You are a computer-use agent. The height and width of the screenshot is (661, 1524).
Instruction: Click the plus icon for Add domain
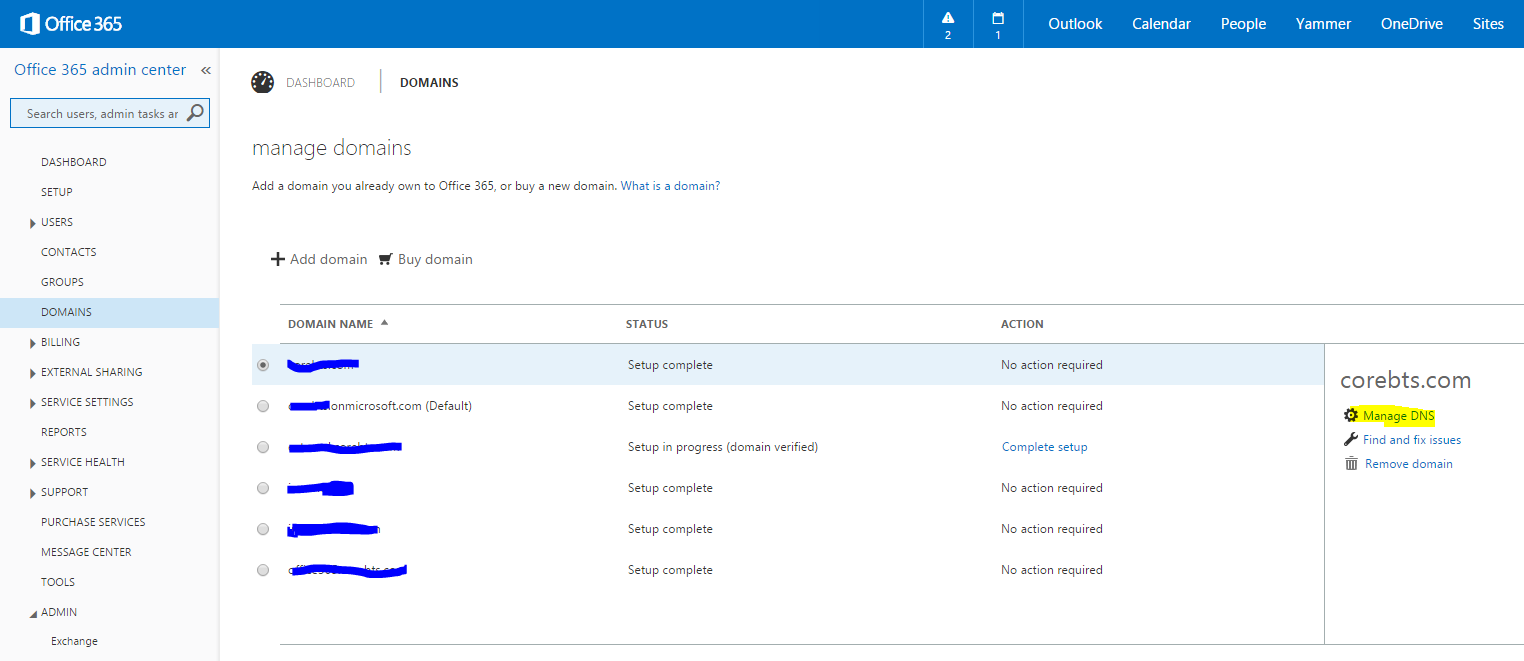coord(278,259)
